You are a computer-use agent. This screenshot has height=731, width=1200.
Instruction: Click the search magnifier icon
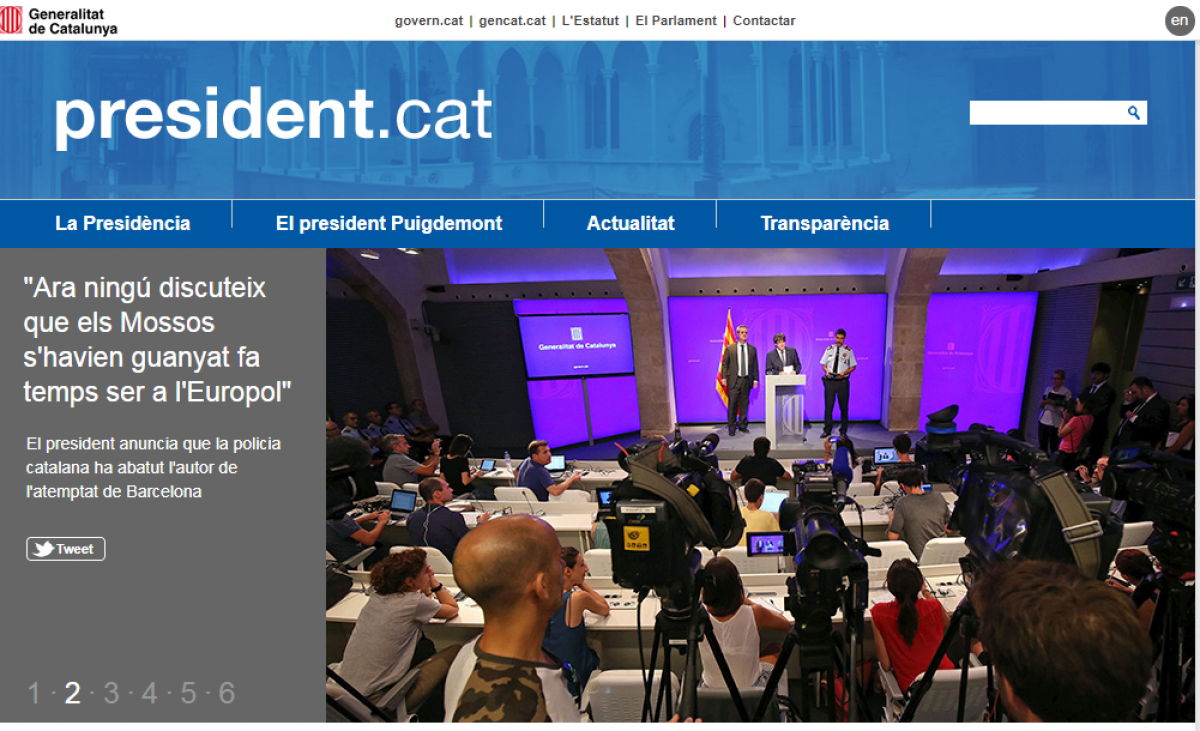[1133, 113]
